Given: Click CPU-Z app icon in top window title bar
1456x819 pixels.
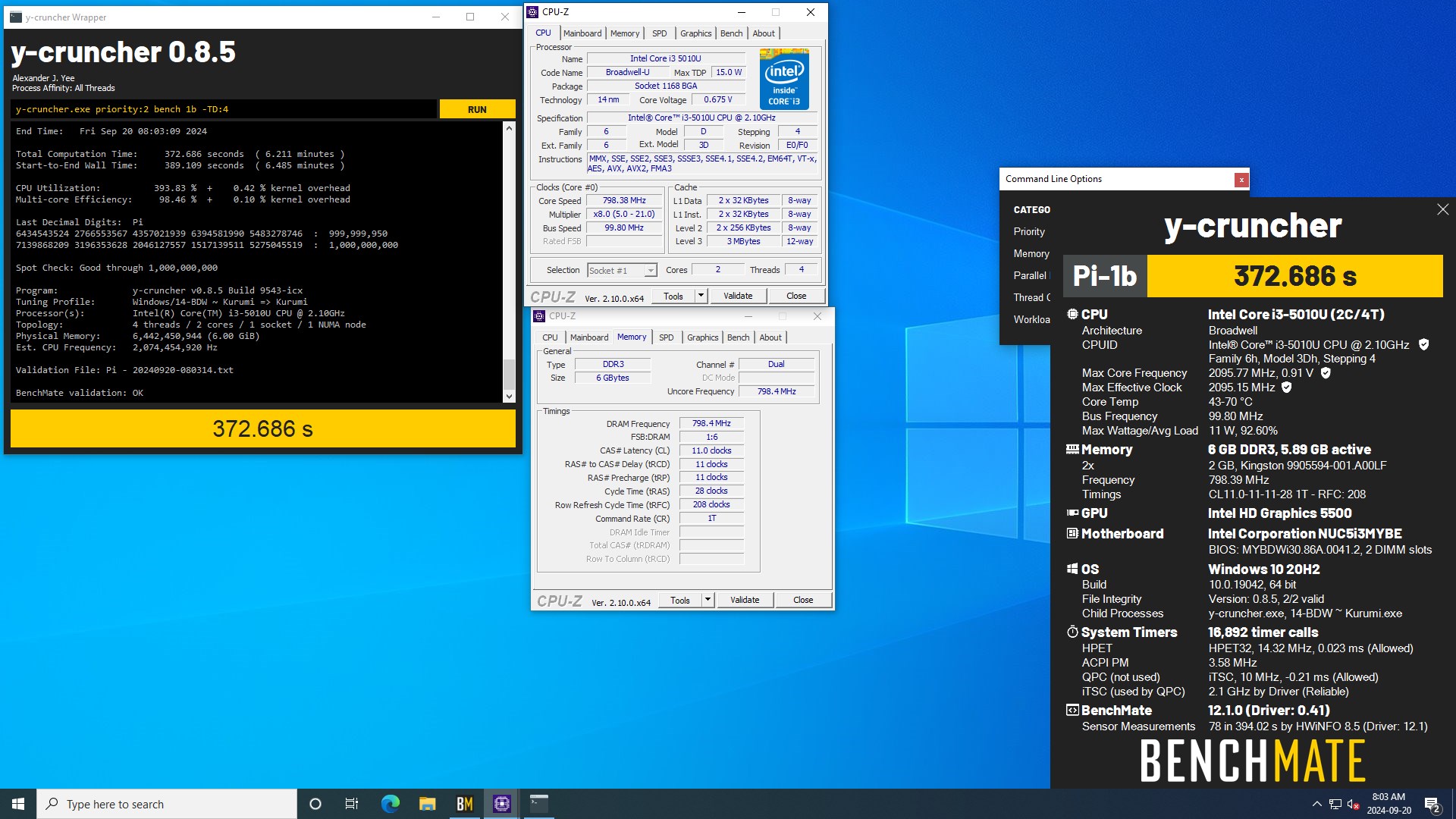Looking at the screenshot, I should [x=533, y=12].
